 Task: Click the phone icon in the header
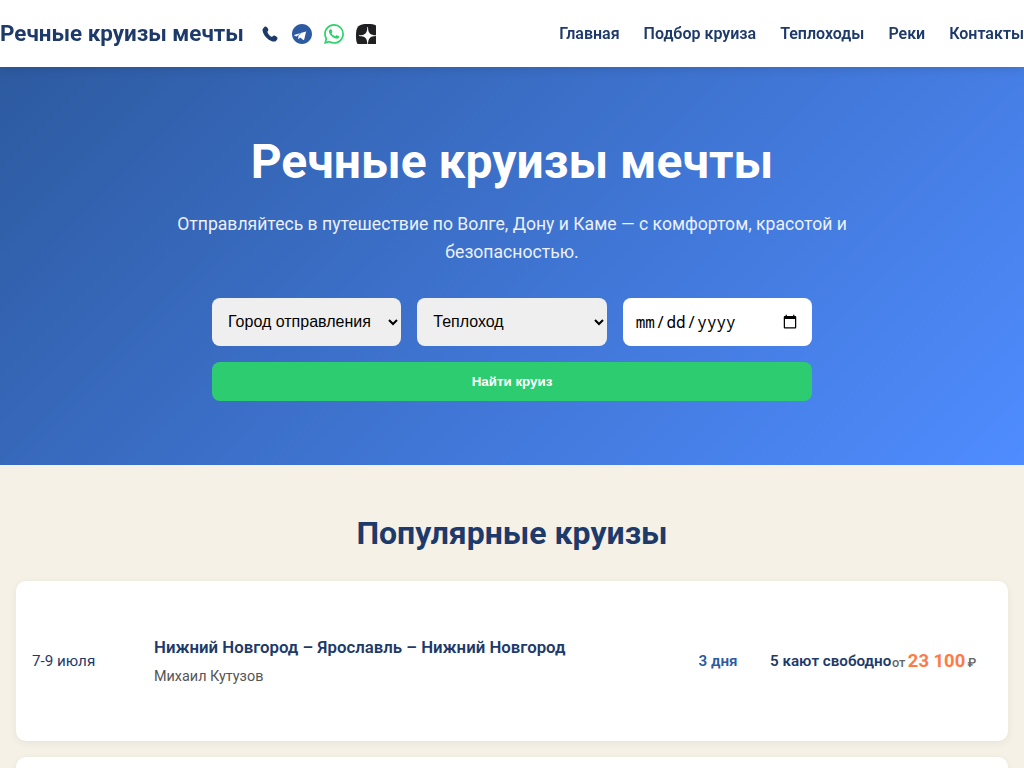pyautogui.click(x=268, y=33)
